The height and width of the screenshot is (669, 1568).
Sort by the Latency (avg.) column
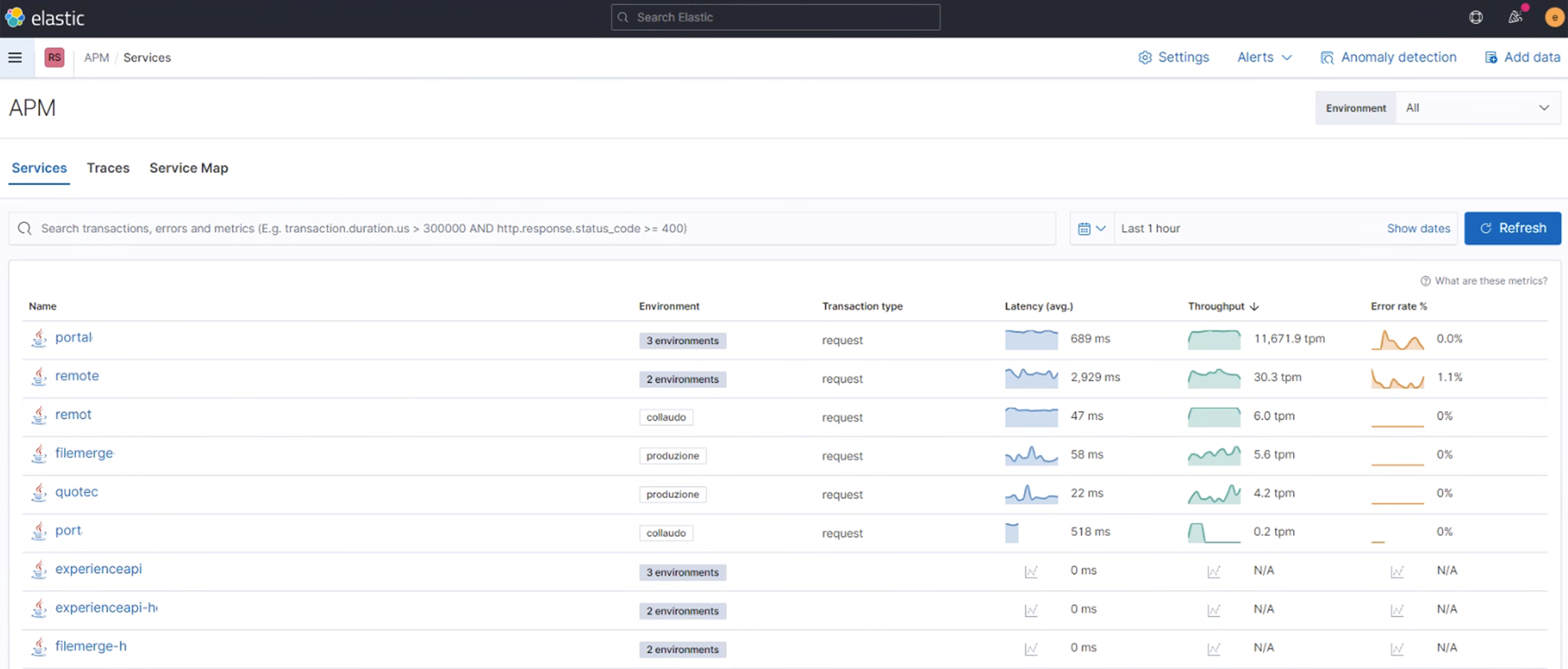point(1039,306)
